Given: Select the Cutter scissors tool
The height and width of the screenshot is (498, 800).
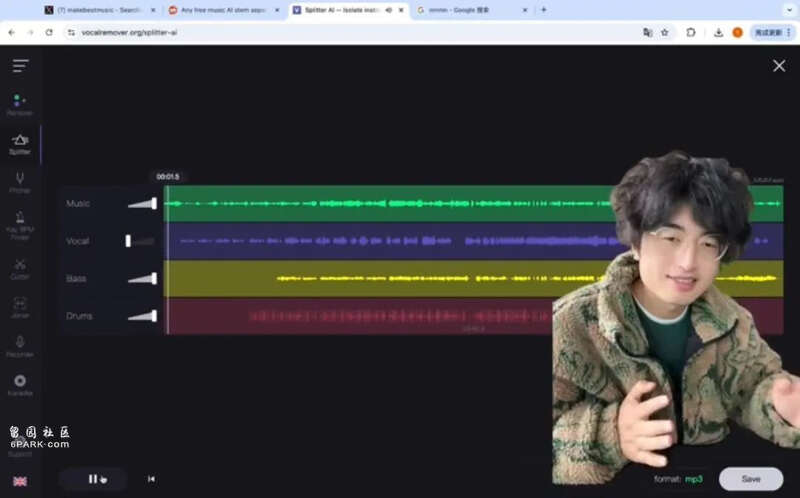Looking at the screenshot, I should 20,268.
